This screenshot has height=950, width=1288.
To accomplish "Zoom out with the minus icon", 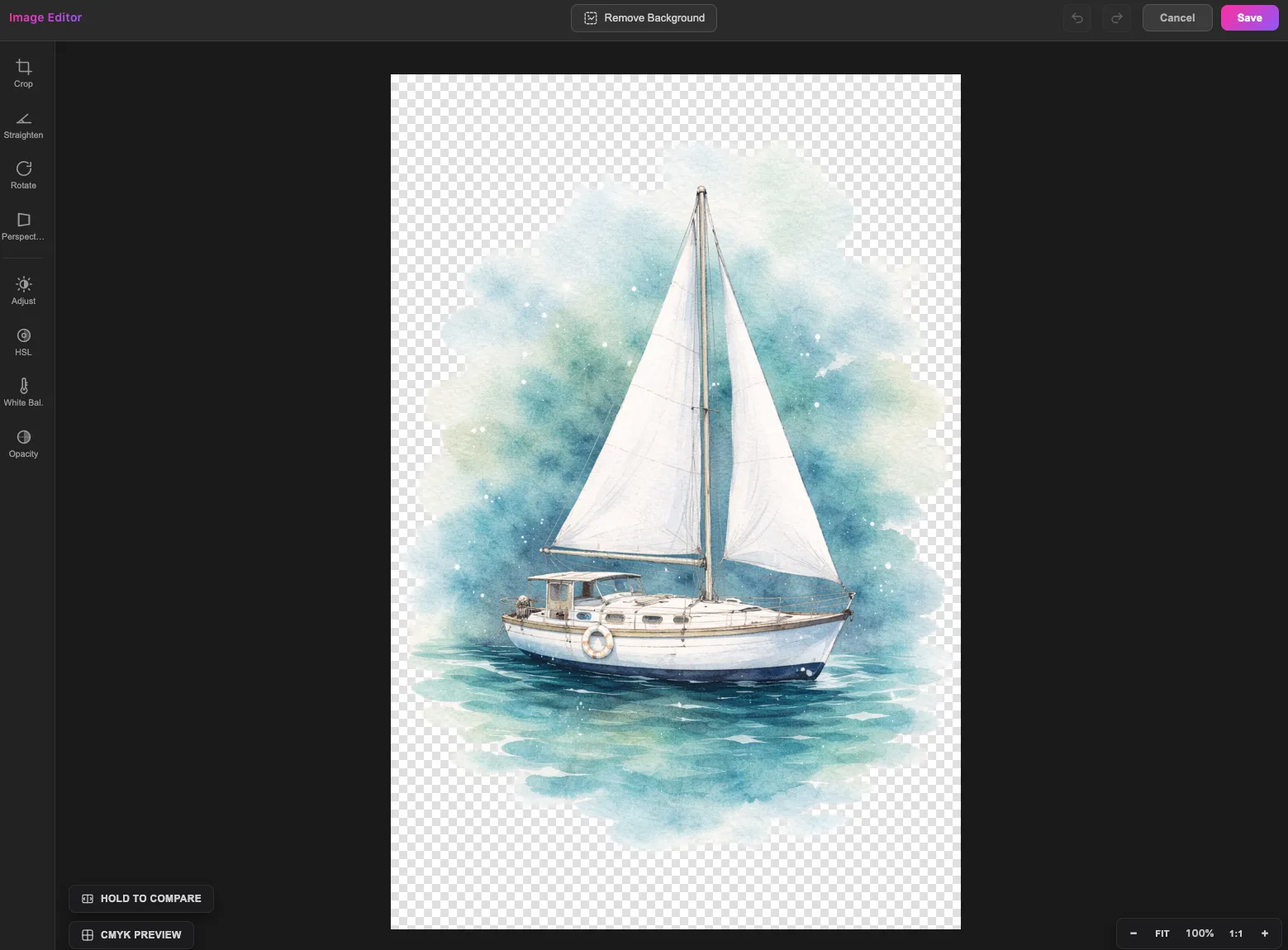I will point(1134,933).
